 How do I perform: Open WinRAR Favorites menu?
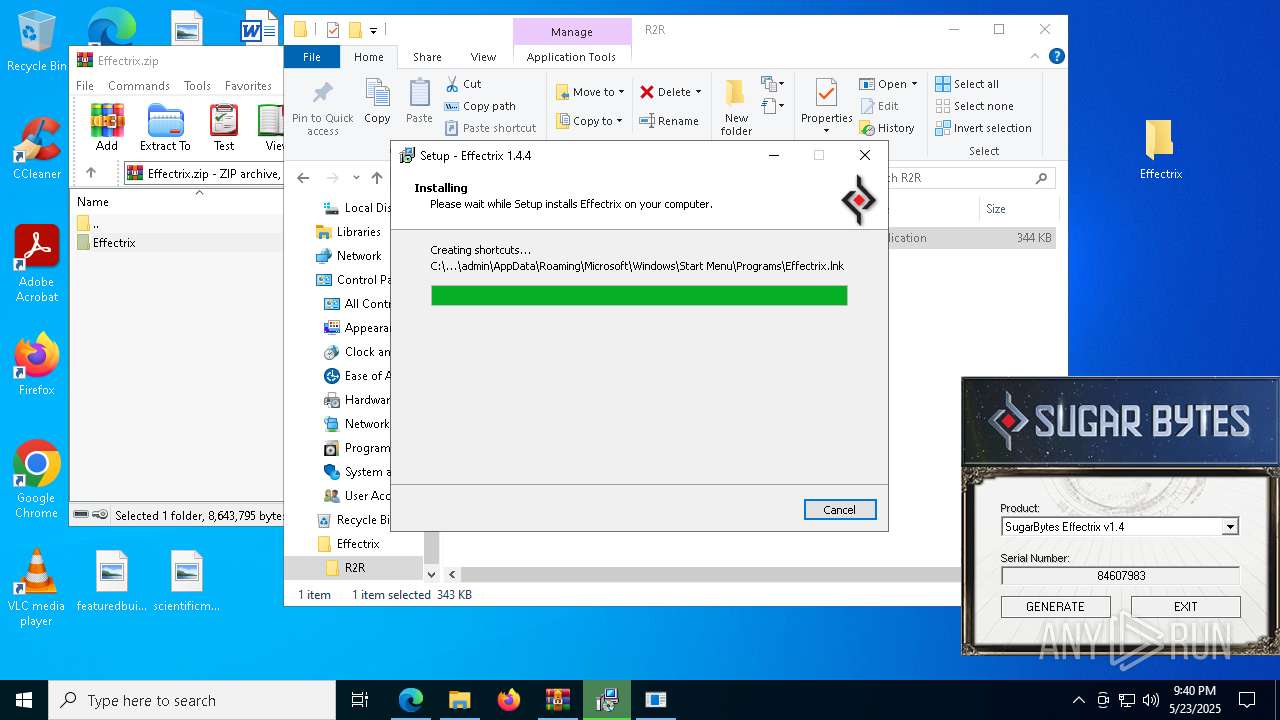pos(248,86)
